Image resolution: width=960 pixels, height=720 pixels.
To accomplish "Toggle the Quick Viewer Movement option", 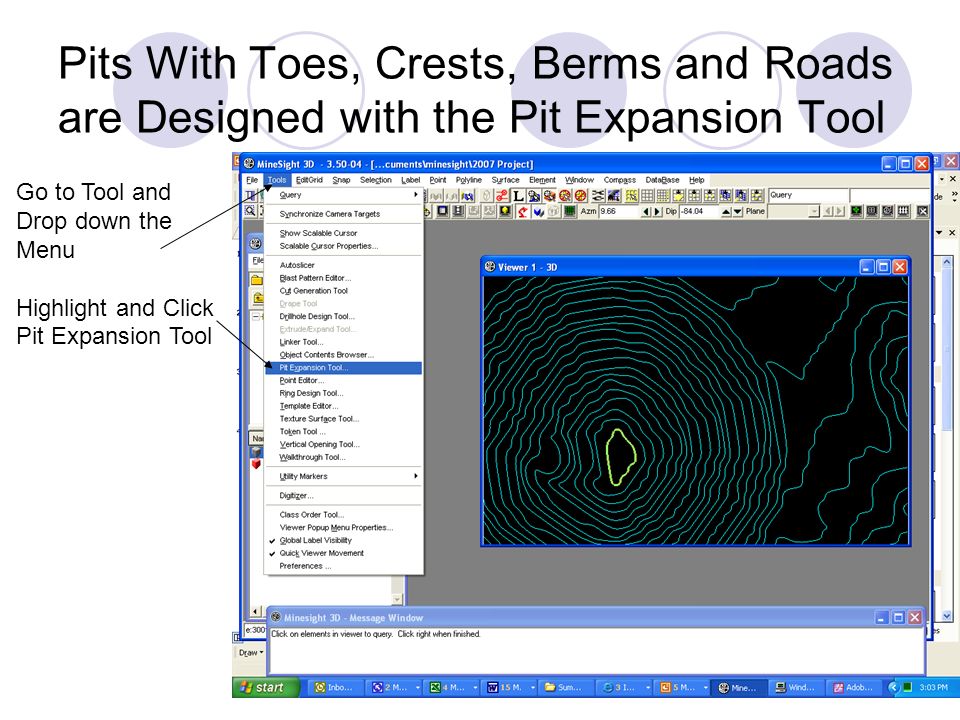I will [343, 553].
